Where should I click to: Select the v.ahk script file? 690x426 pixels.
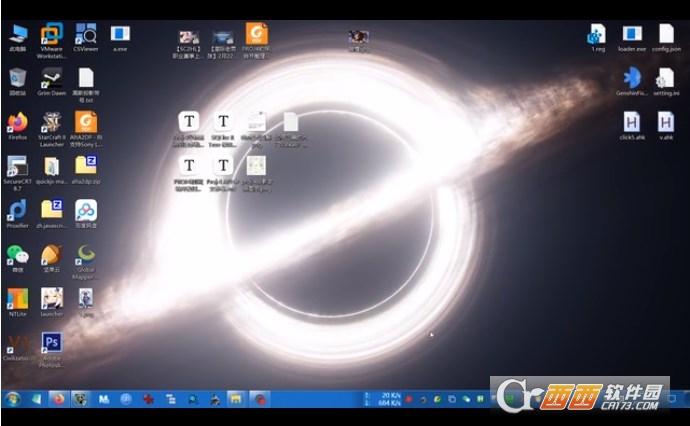pos(666,126)
